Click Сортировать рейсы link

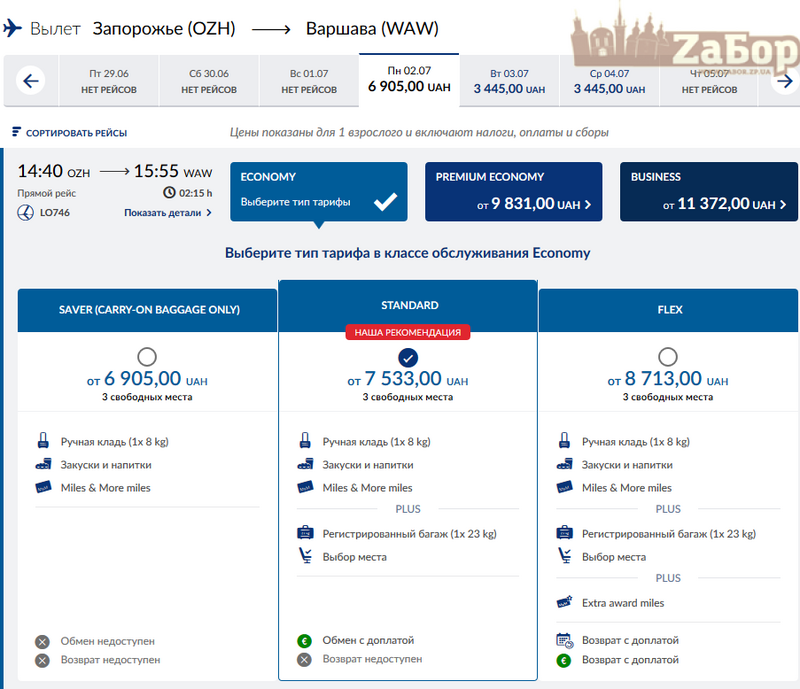pos(76,133)
